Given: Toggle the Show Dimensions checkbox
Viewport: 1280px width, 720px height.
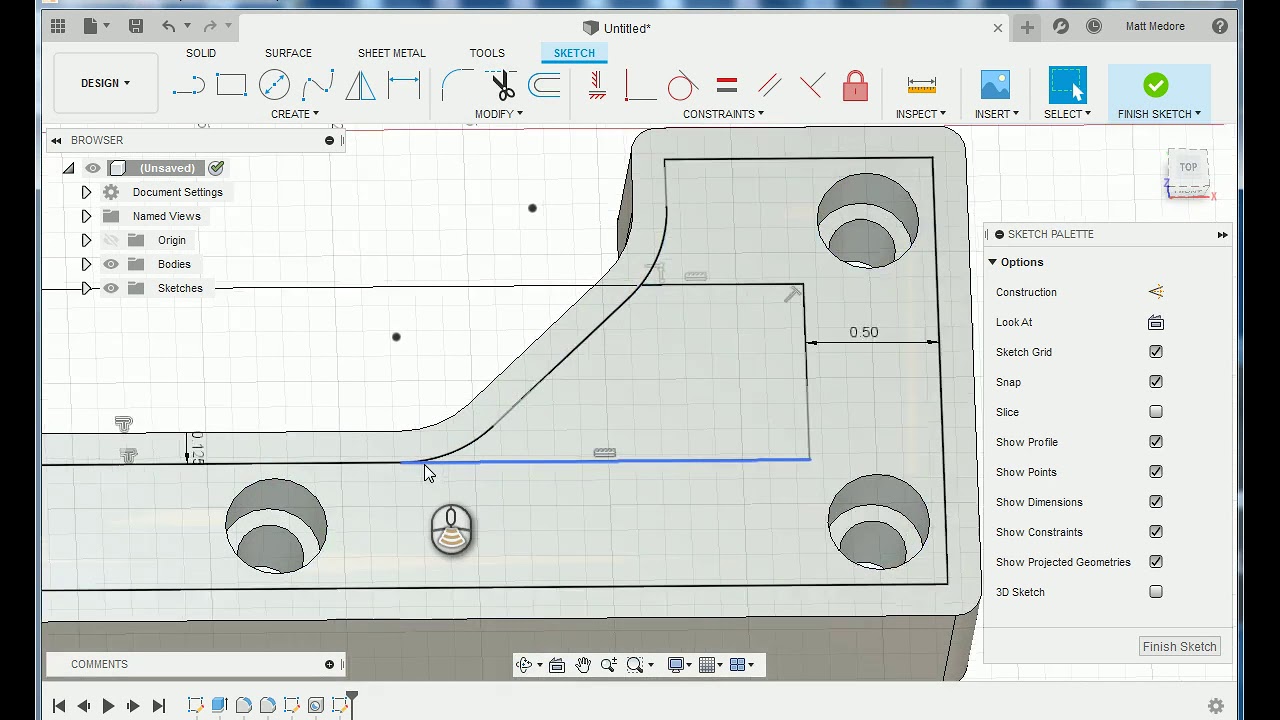Looking at the screenshot, I should pyautogui.click(x=1156, y=502).
